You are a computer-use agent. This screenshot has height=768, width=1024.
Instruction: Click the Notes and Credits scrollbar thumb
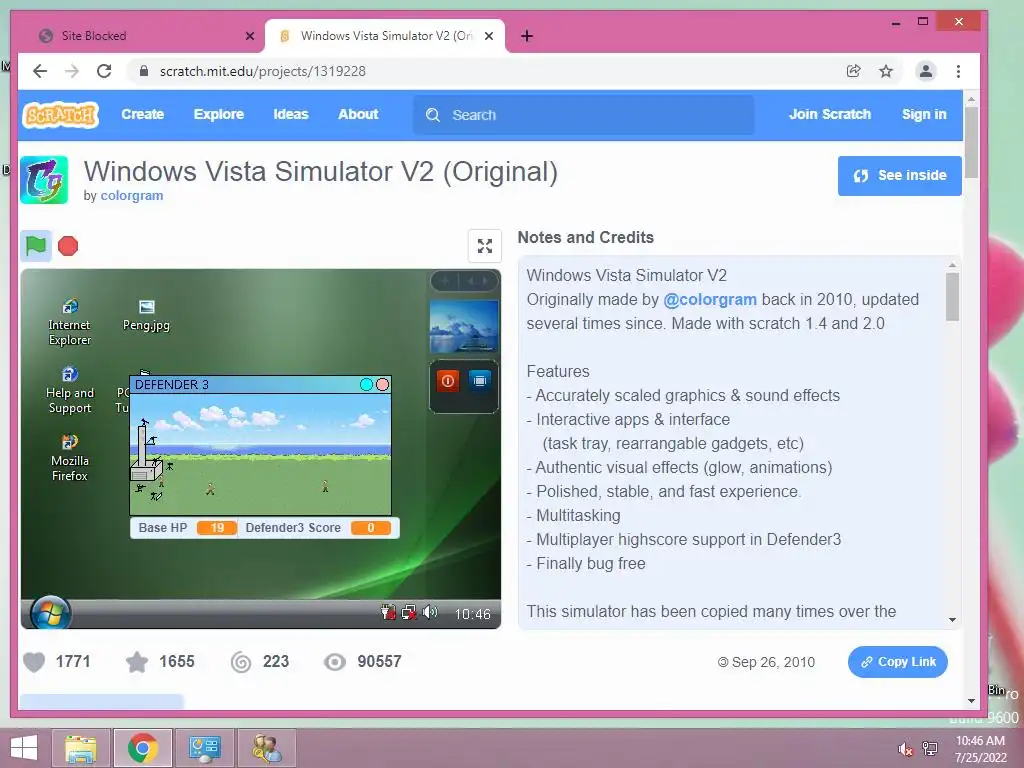pos(952,297)
